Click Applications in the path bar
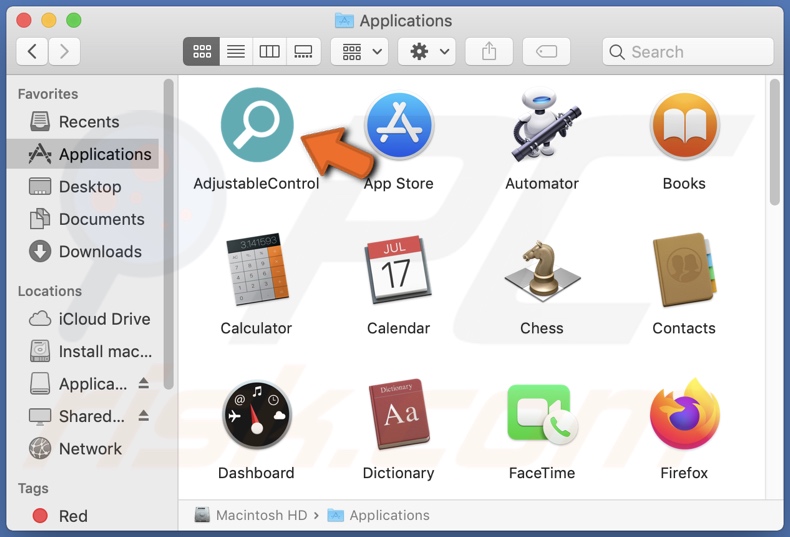790x537 pixels. pyautogui.click(x=378, y=515)
